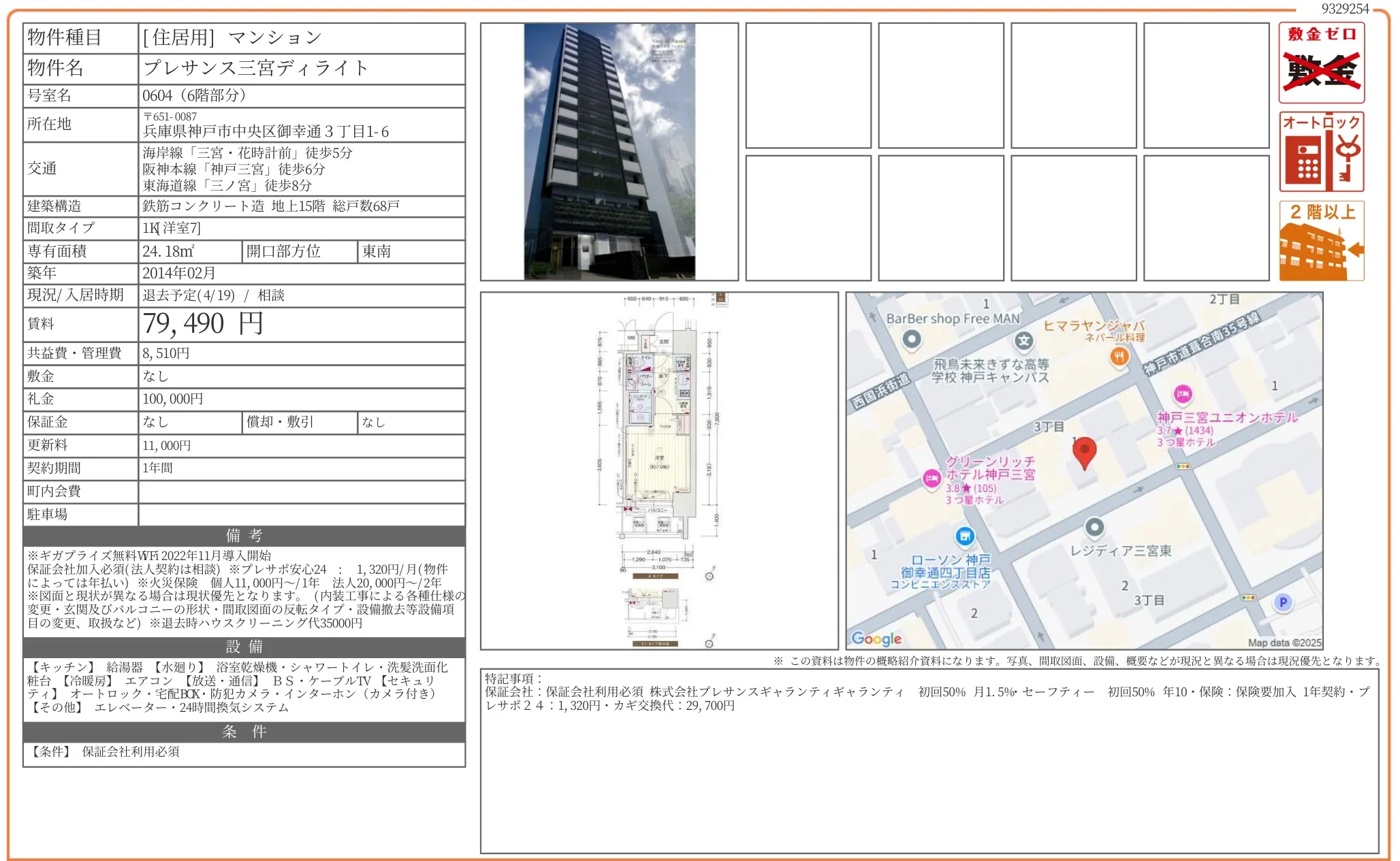The height and width of the screenshot is (861, 1400).
Task: Click the レジディア三宮東 grey map marker
Action: tap(1094, 527)
